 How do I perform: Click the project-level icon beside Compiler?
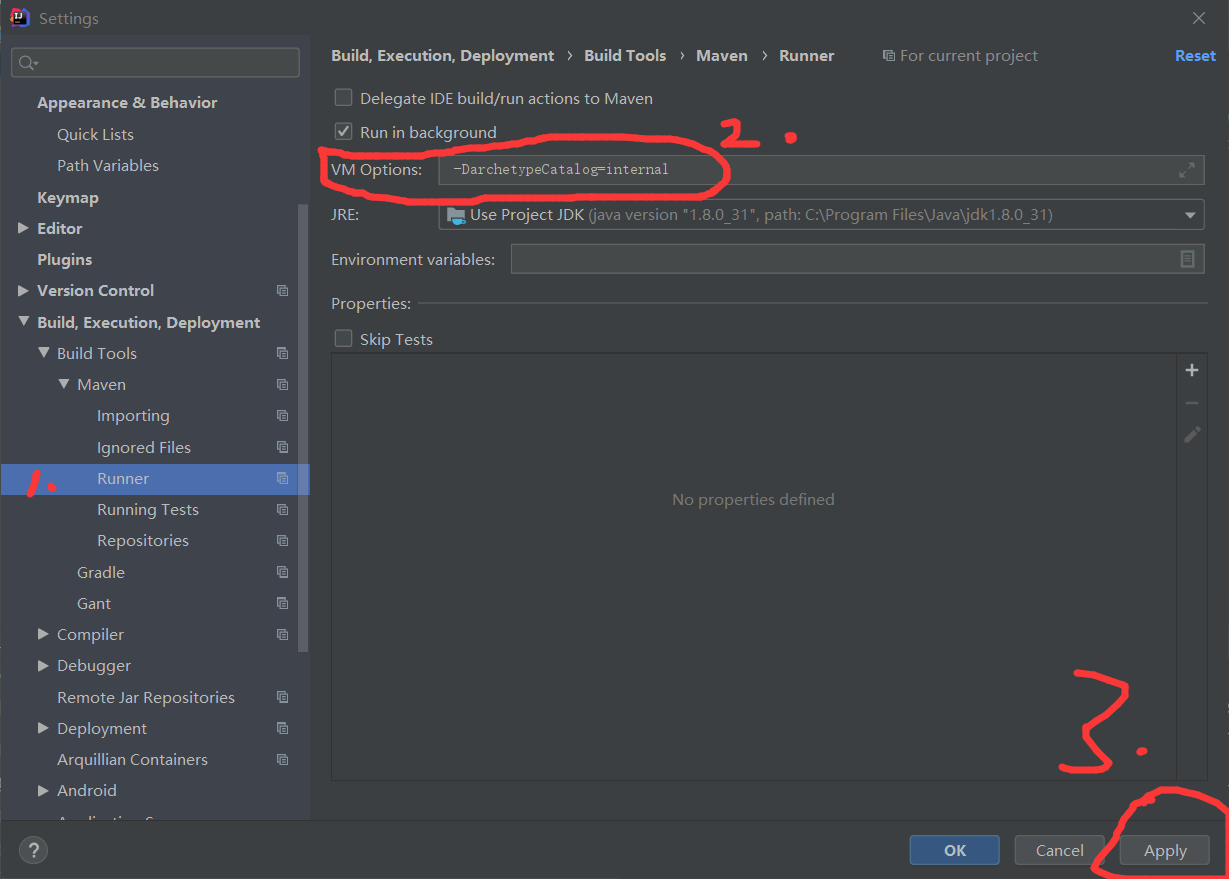point(282,634)
